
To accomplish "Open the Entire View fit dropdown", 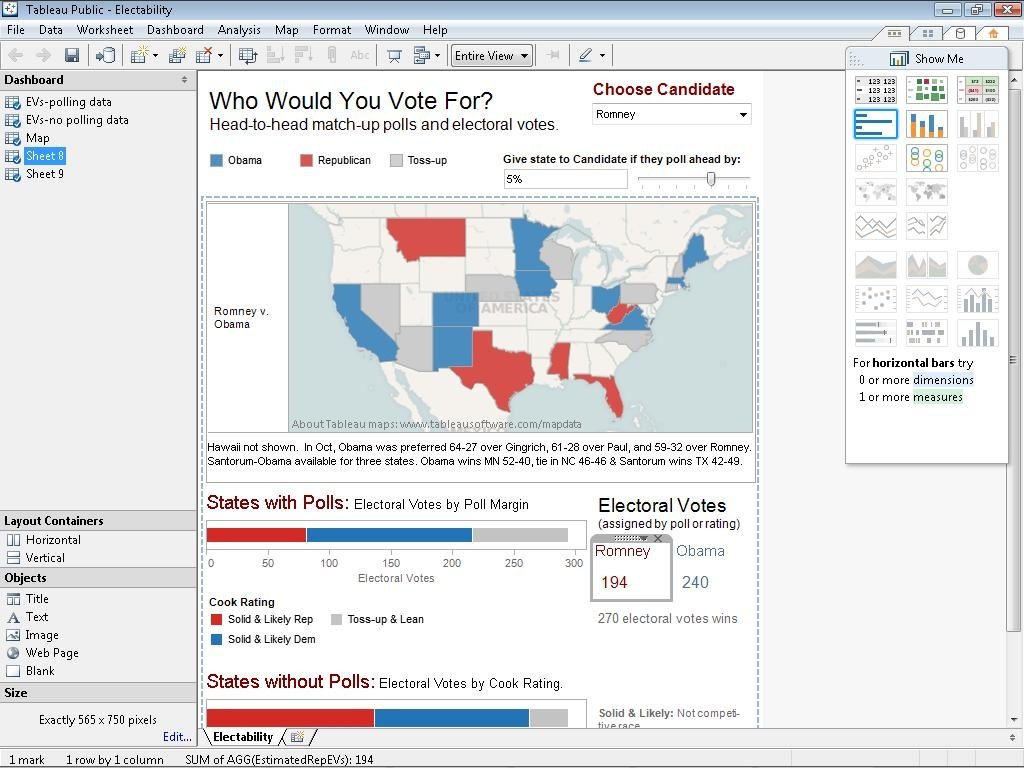I will 492,56.
